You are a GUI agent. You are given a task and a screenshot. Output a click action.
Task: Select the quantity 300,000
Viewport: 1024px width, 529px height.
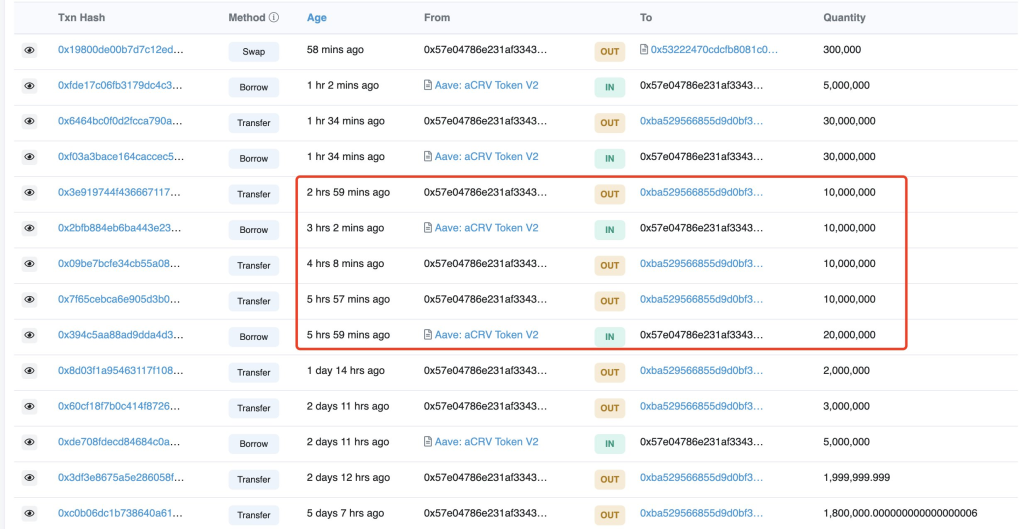click(842, 50)
